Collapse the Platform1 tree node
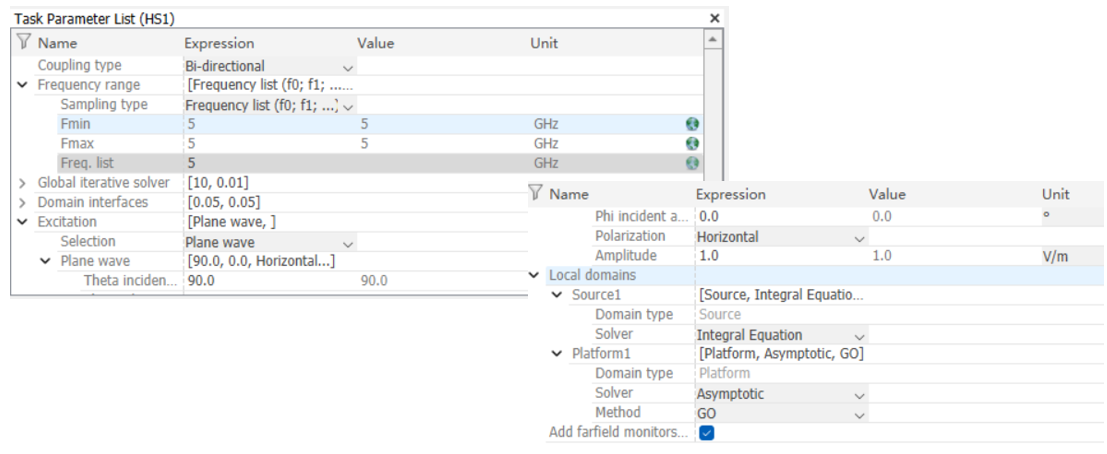The height and width of the screenshot is (454, 1107). click(x=557, y=354)
